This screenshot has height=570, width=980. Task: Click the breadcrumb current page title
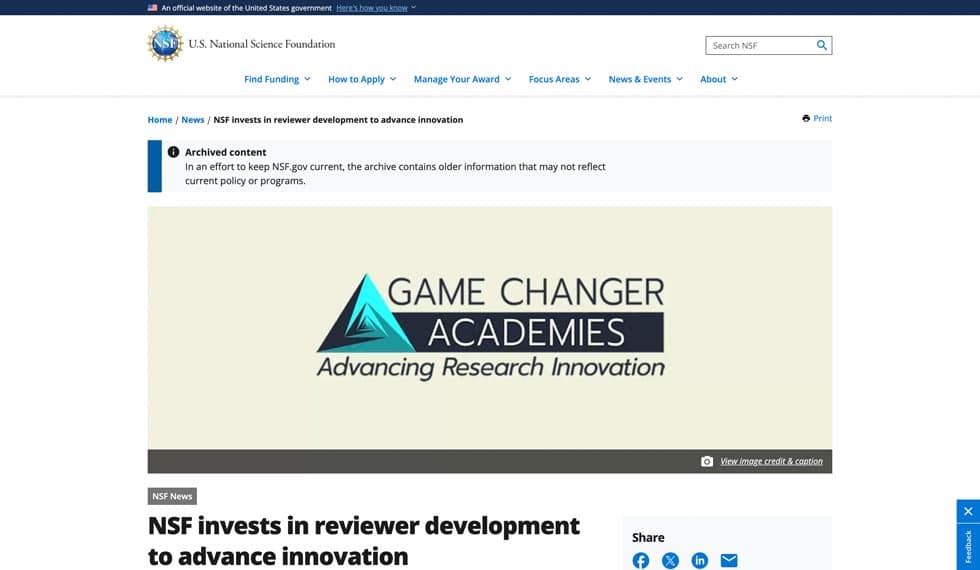click(x=338, y=119)
